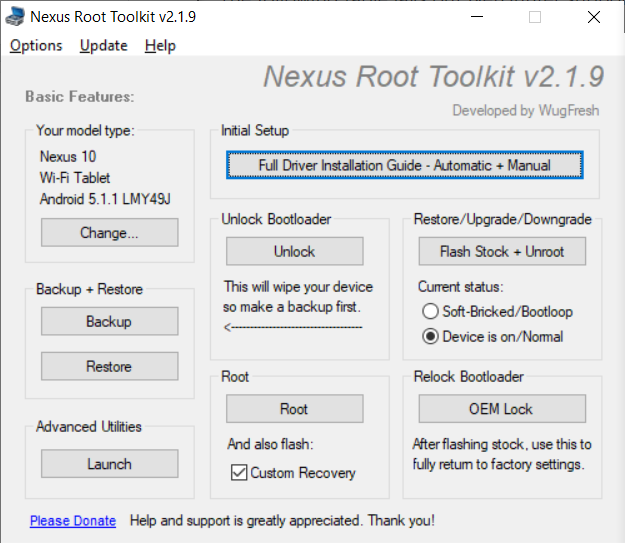This screenshot has width=625, height=543.
Task: Open the Update menu
Action: point(104,46)
